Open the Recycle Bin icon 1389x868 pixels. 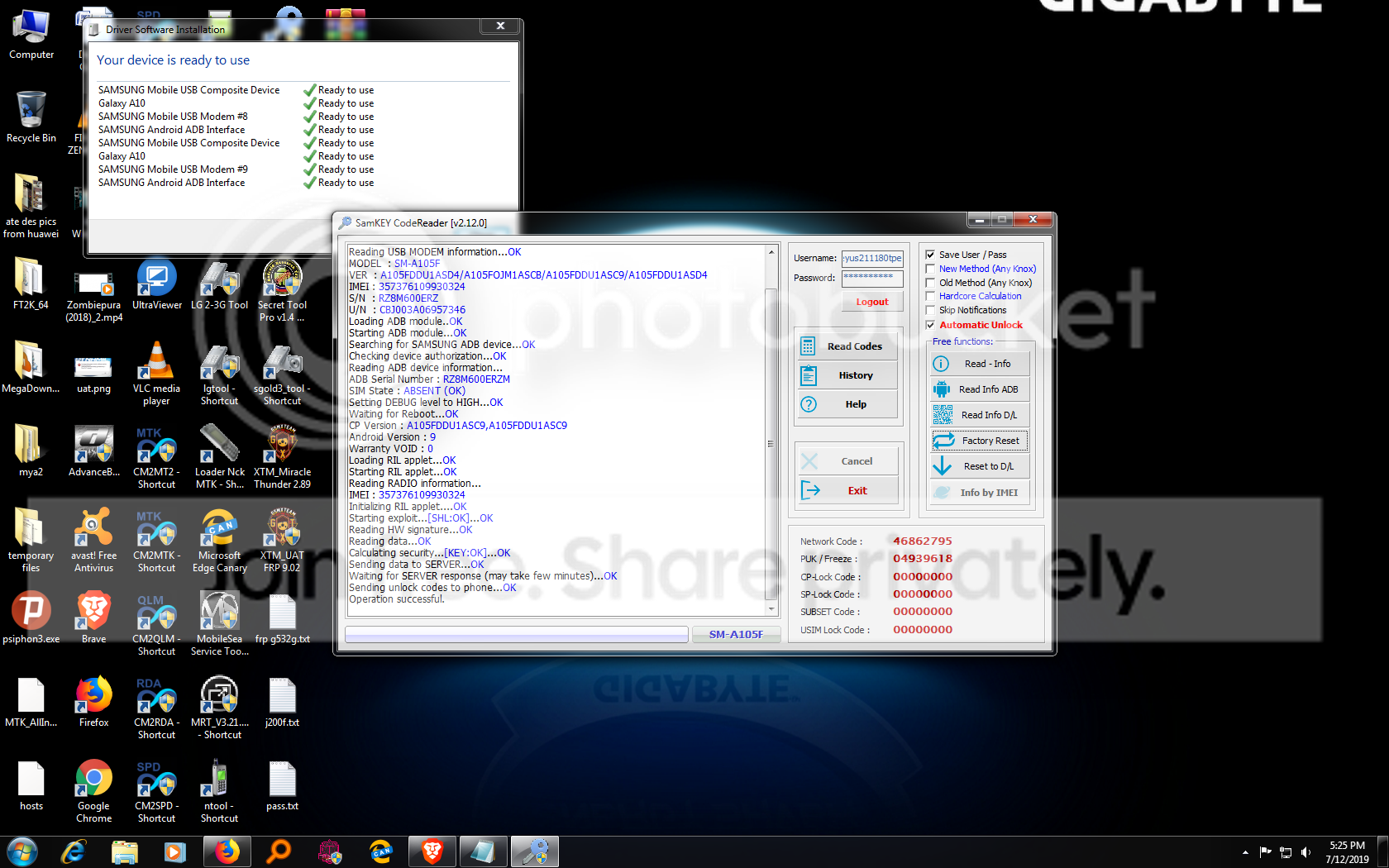pyautogui.click(x=31, y=117)
